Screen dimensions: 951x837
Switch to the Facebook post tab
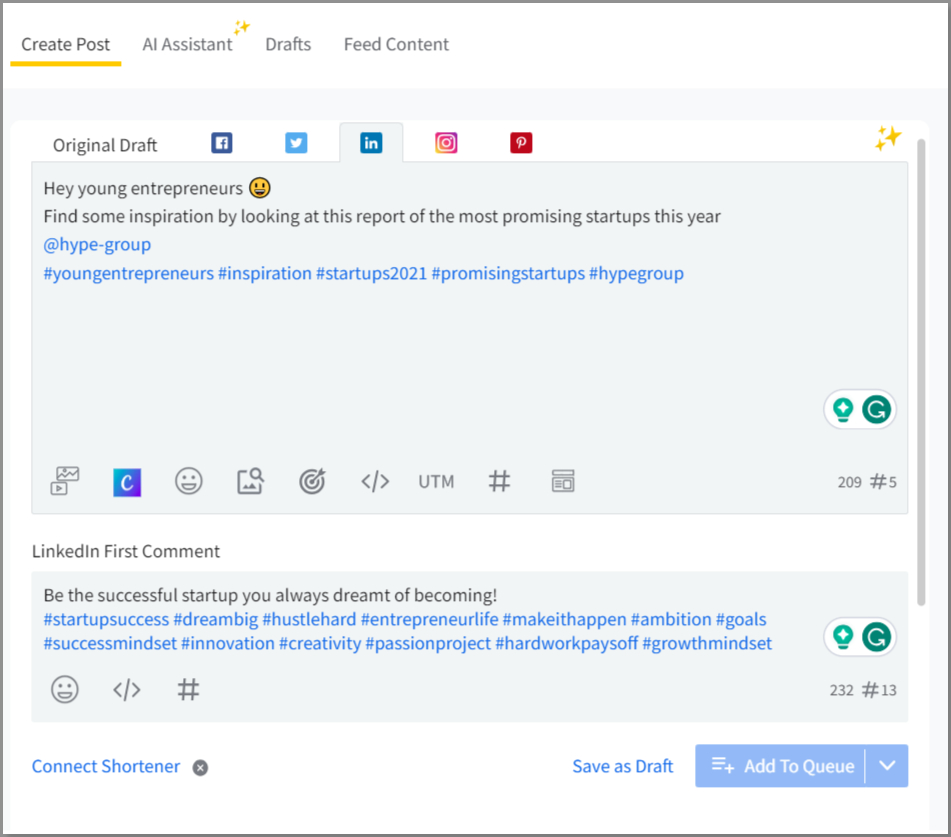click(x=222, y=143)
